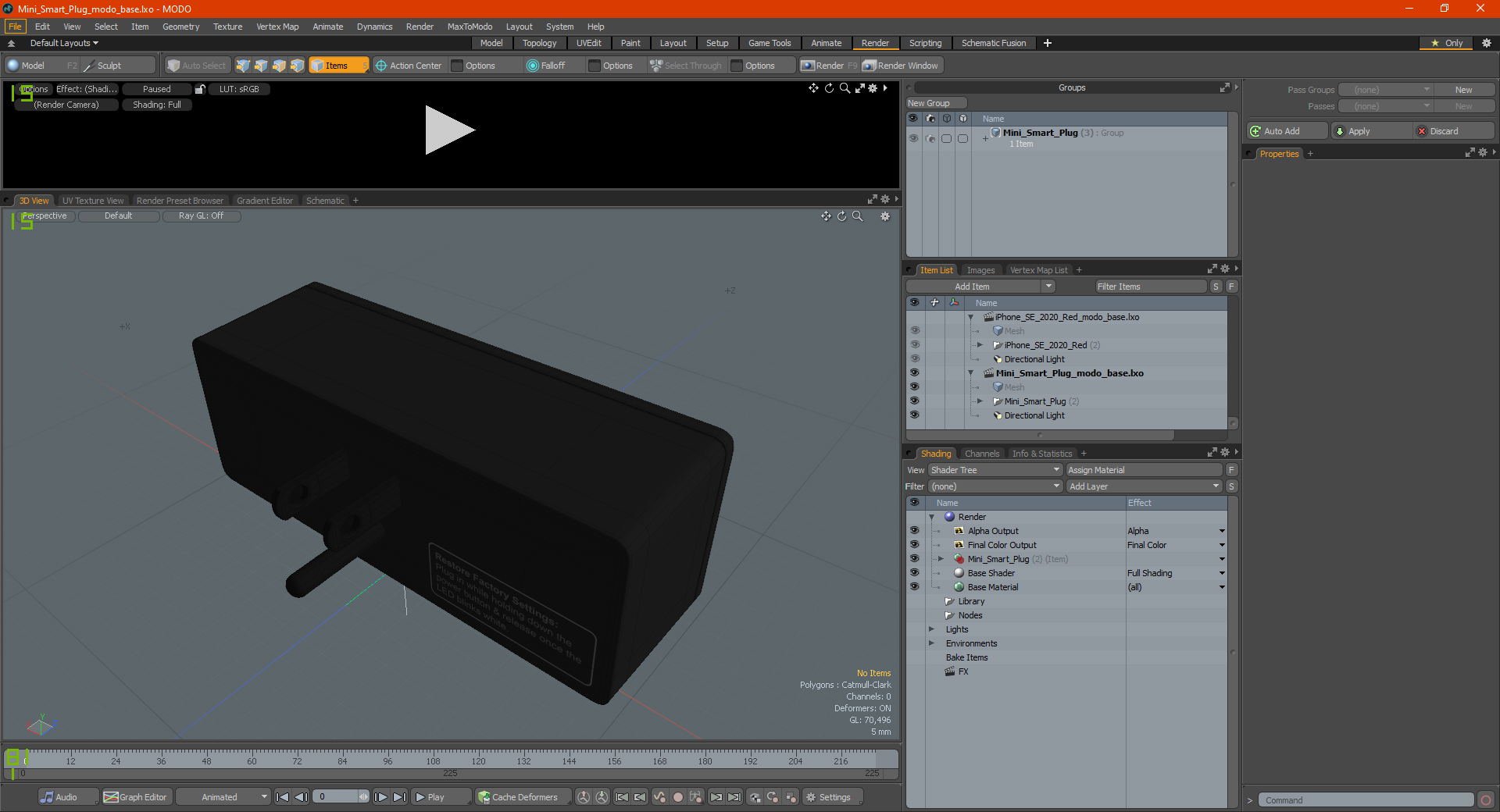Click the New Group button
1500x812 pixels.
pyautogui.click(x=936, y=103)
